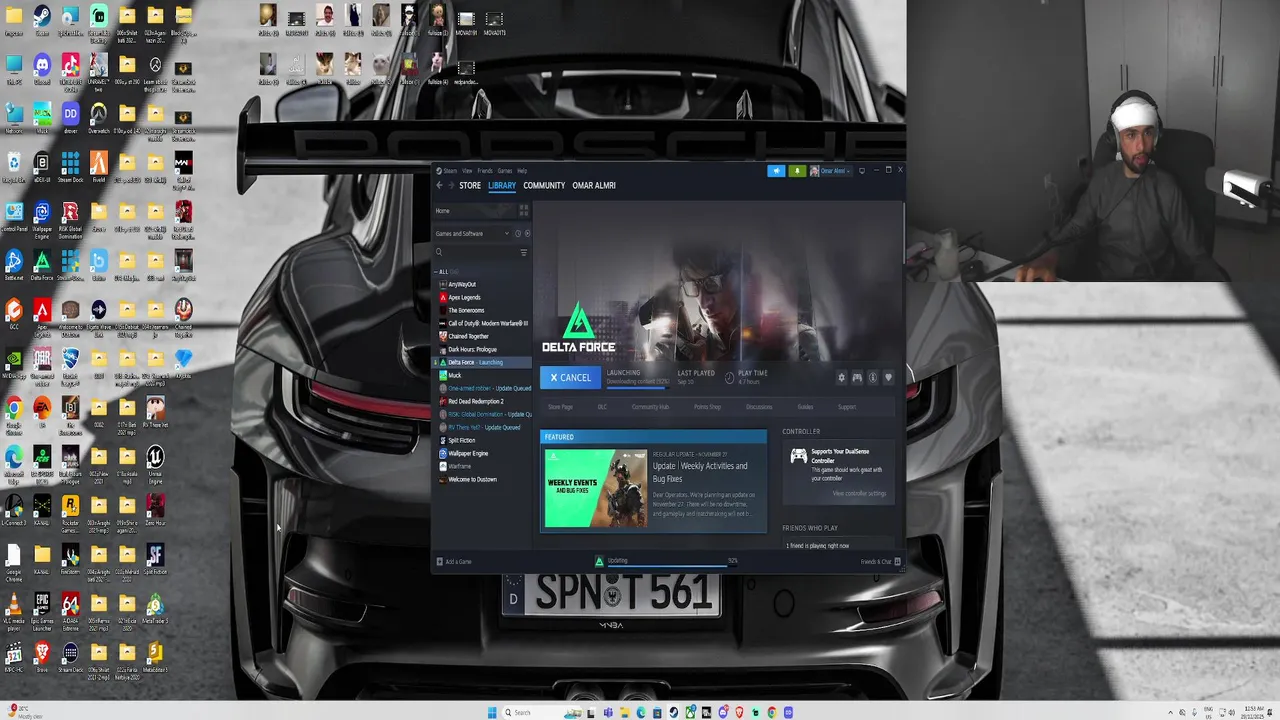Select Wallpaper Engine in library list

pos(468,454)
